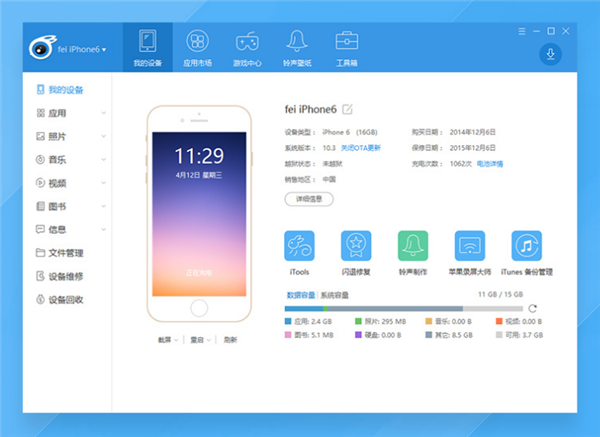The image size is (600, 437).
Task: Expand the 音乐 sidebar chevron
Action: pos(103,160)
